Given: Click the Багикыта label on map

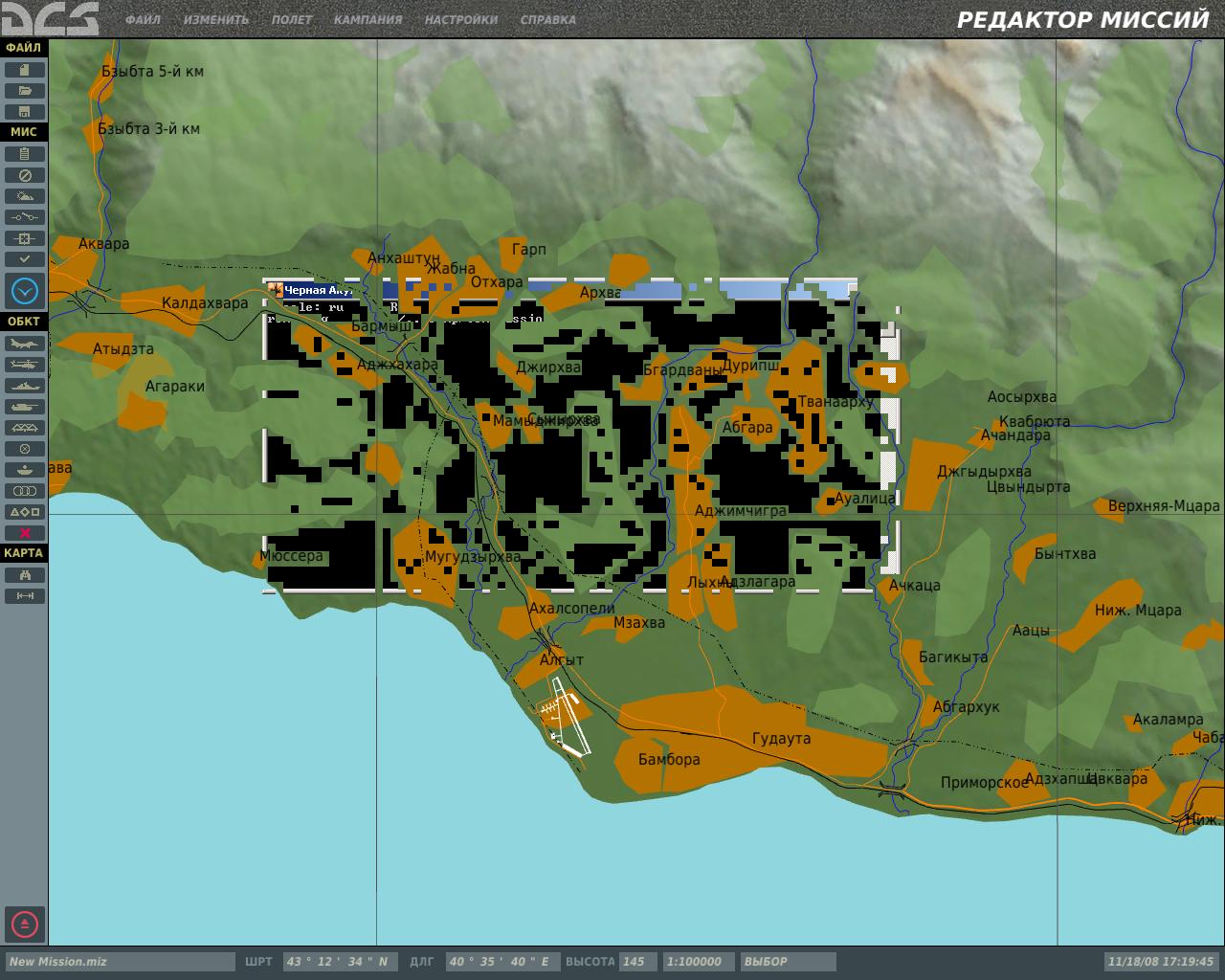Looking at the screenshot, I should coord(953,657).
